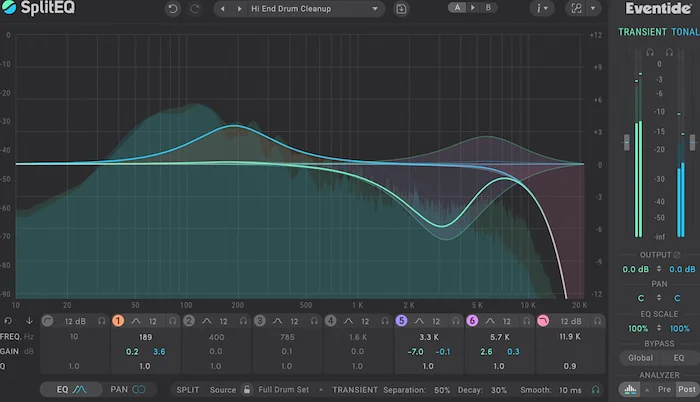The width and height of the screenshot is (700, 402).
Task: Change band 5 filter shape icon
Action: 419,321
